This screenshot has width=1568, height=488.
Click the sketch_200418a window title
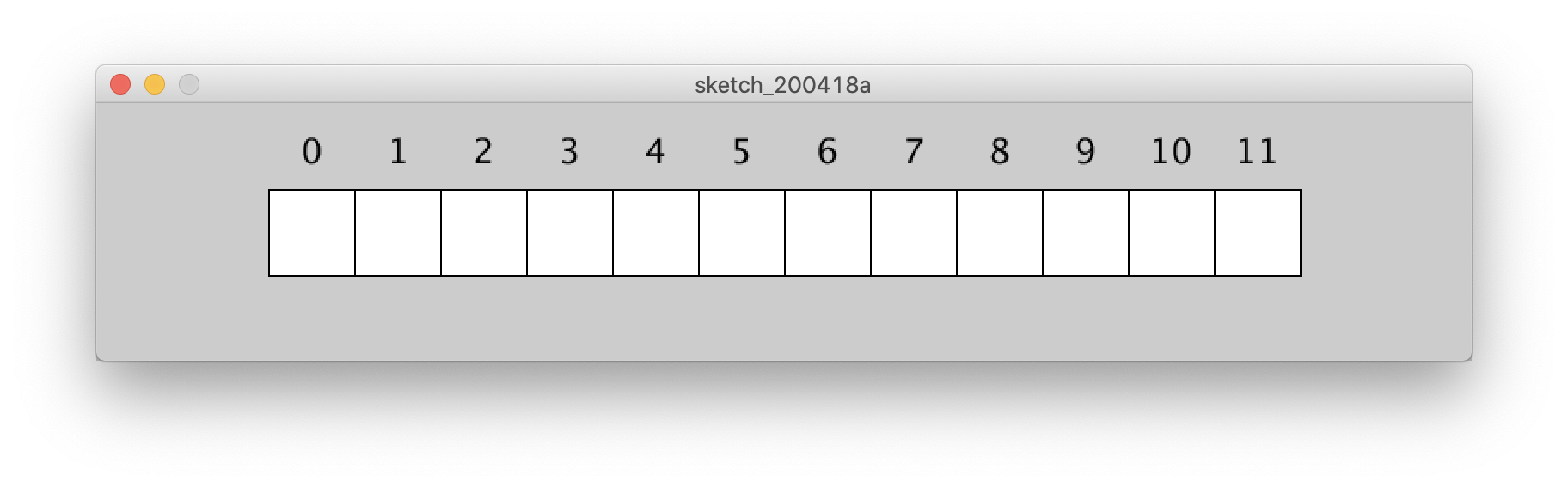point(782,85)
